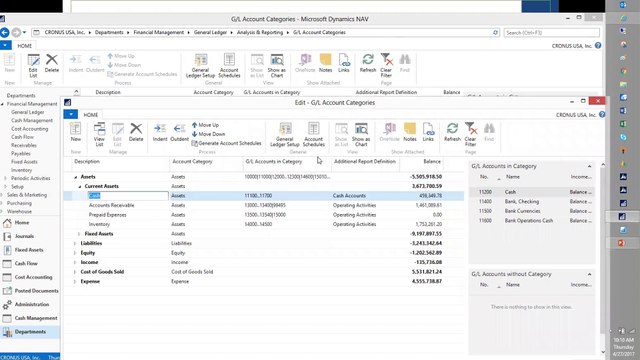This screenshot has height=360, width=640.
Task: Click Delete in the Edit window ribbon
Action: (x=136, y=132)
